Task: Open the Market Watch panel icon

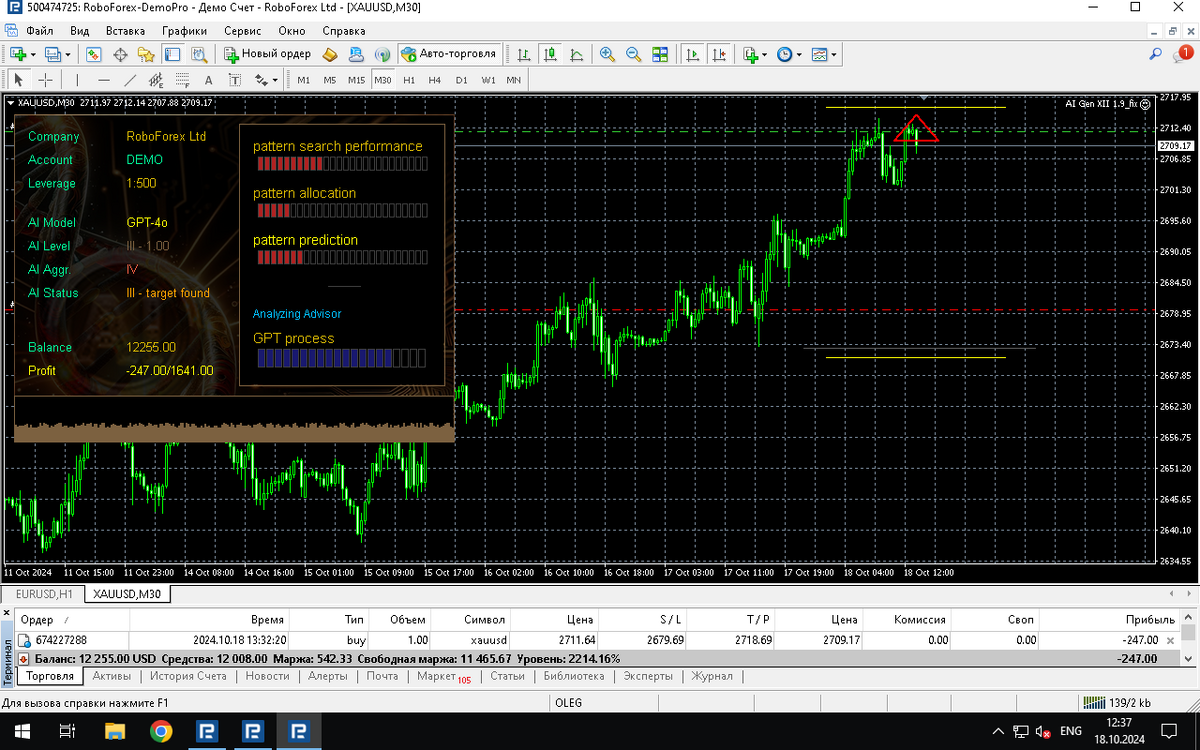Action: pyautogui.click(x=94, y=54)
